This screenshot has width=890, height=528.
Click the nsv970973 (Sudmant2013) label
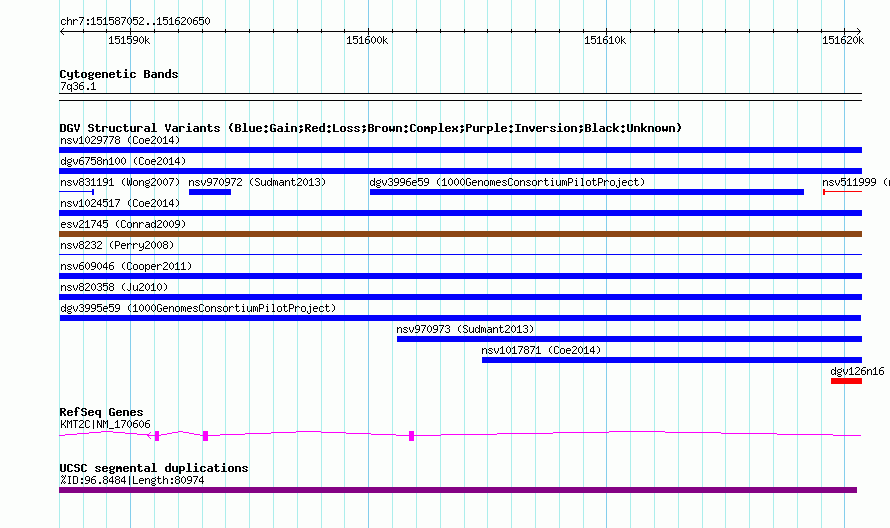465,329
